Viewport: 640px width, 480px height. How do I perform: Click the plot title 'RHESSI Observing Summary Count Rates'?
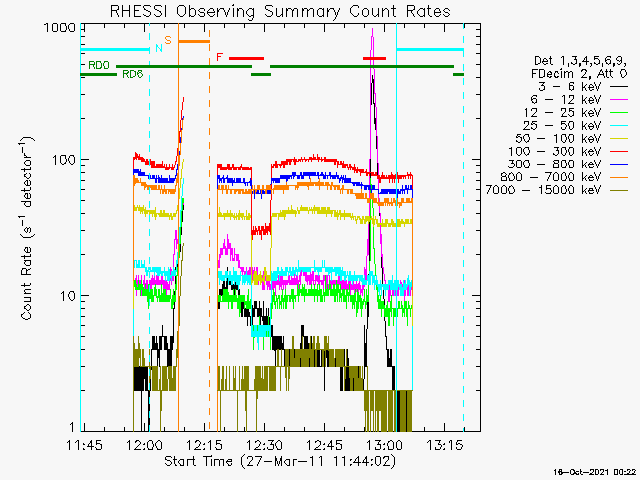(280, 11)
